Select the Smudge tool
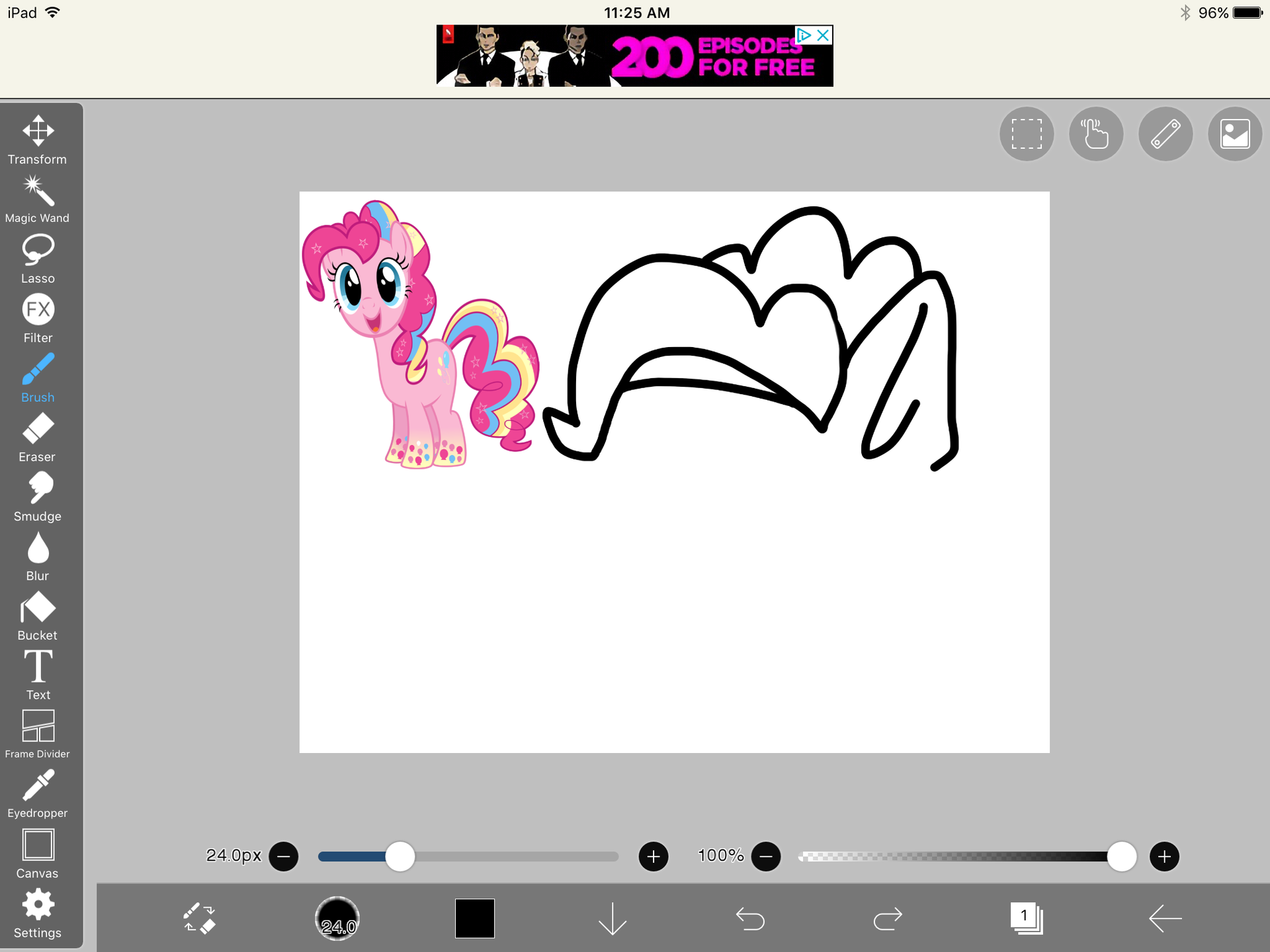1270x952 pixels. pyautogui.click(x=38, y=497)
